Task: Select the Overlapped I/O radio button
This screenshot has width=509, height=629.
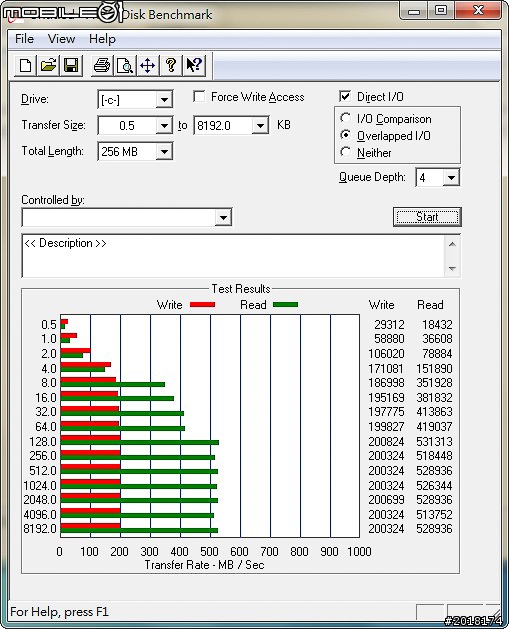Action: pos(345,135)
